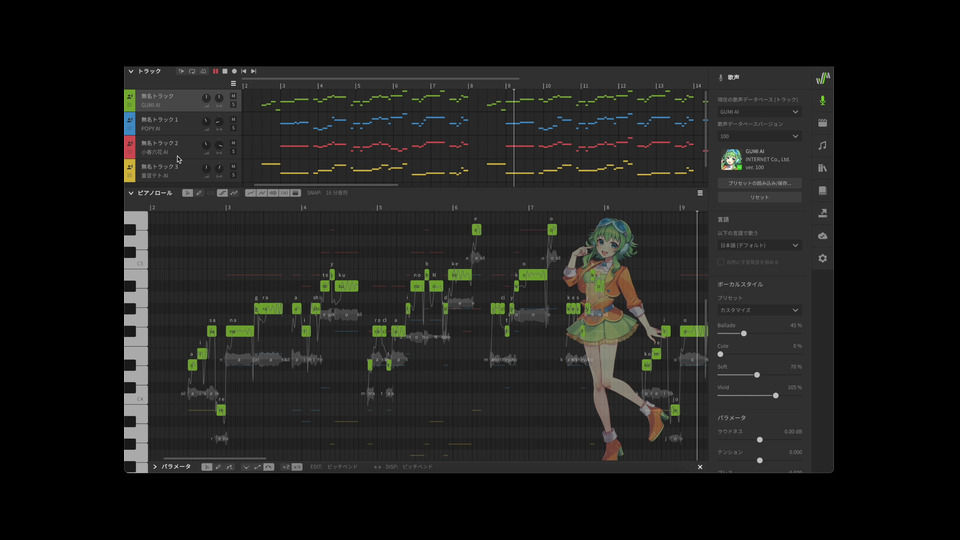
Task: Open the voice microphone panel in the sidebar
Action: pos(823,100)
